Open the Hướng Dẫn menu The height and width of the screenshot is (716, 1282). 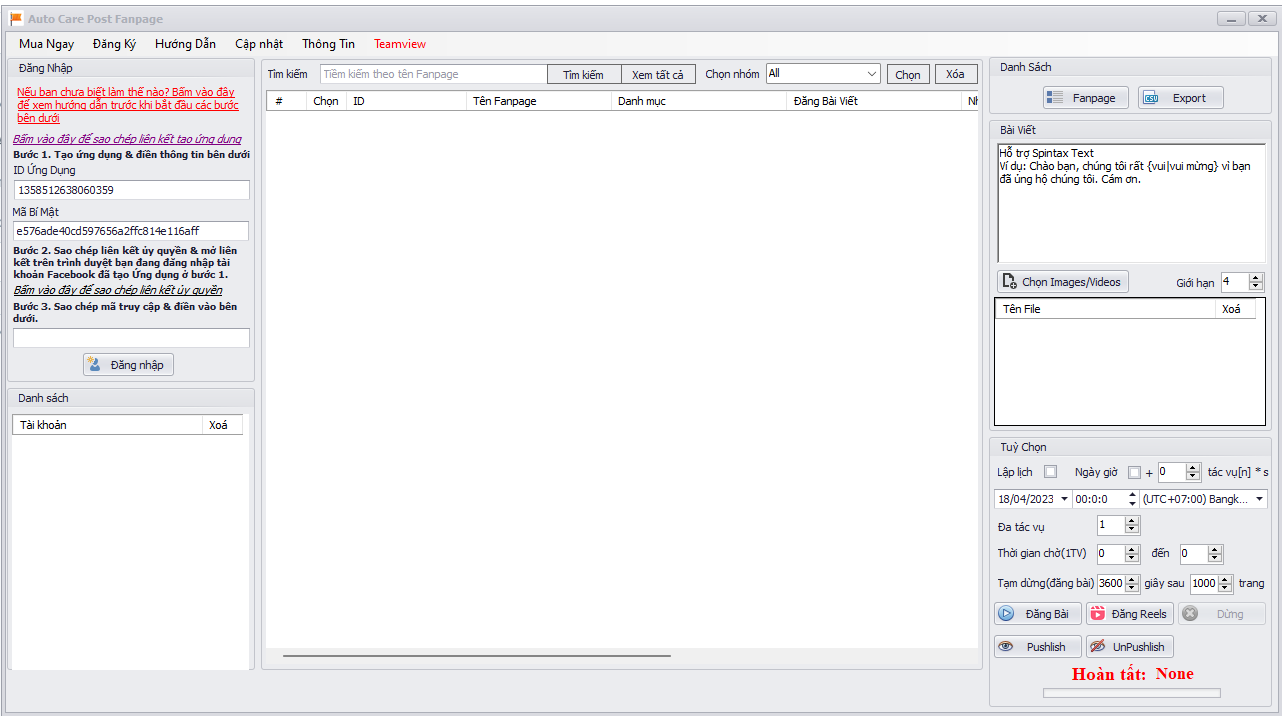coord(185,44)
